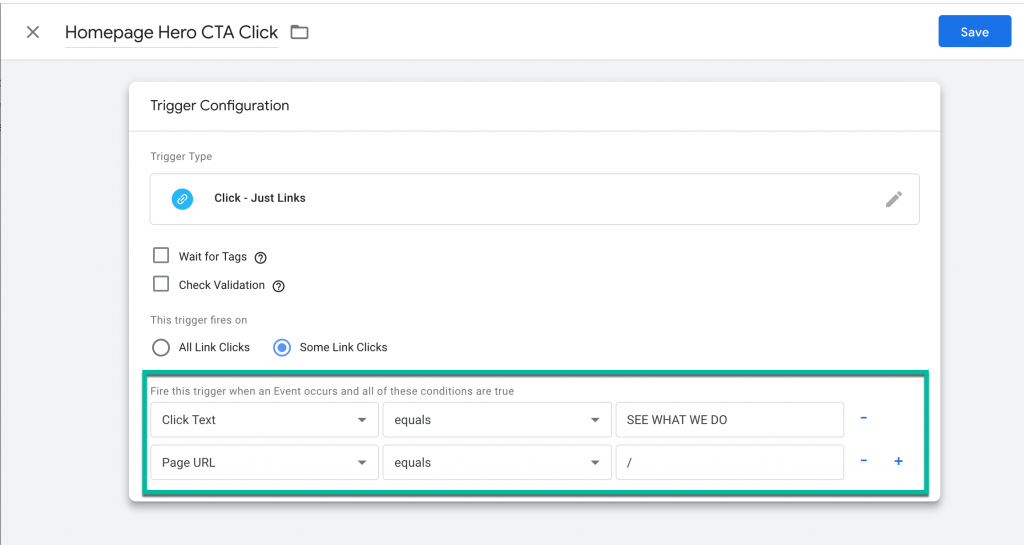Open the folder icon beside the trigger name
The width and height of the screenshot is (1024, 545).
[299, 32]
